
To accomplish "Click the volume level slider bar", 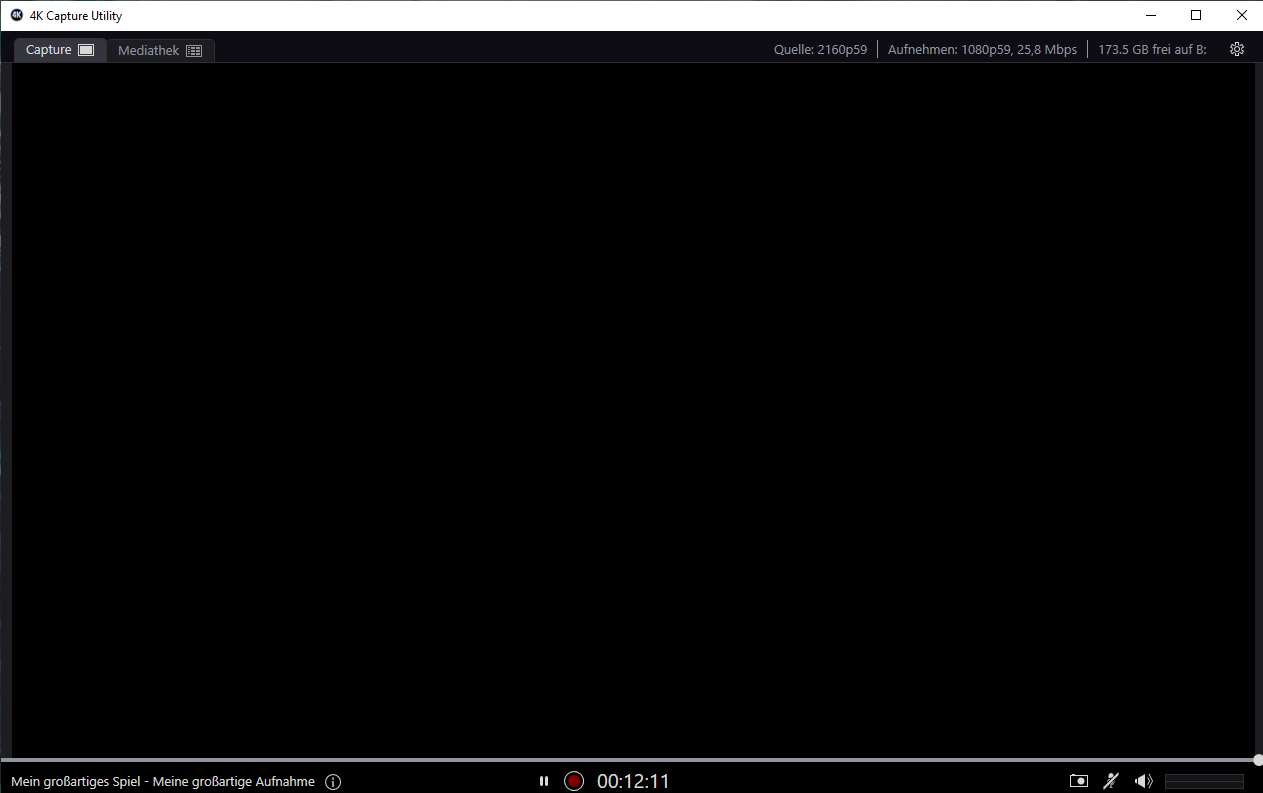I will [1204, 781].
